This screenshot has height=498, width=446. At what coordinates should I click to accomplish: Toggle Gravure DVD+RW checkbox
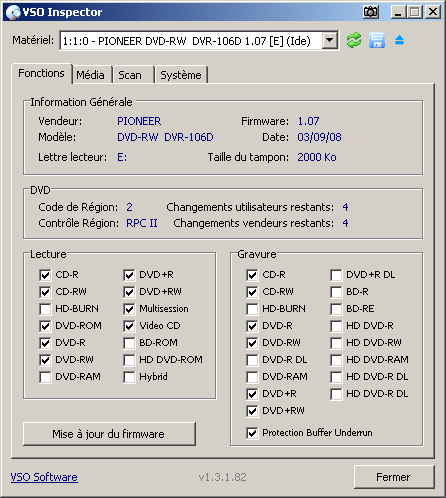click(252, 411)
